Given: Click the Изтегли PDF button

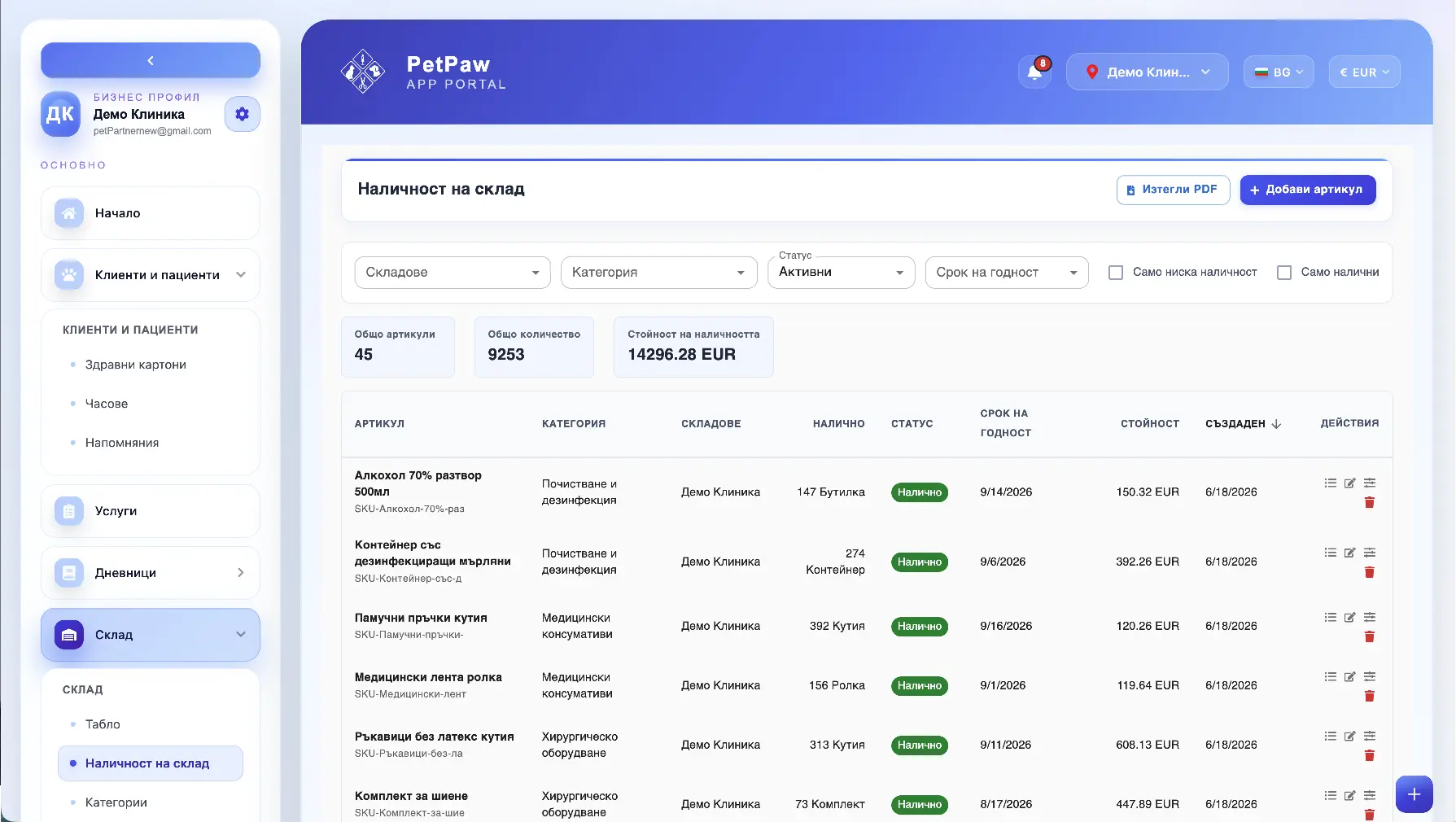Looking at the screenshot, I should click(1173, 190).
